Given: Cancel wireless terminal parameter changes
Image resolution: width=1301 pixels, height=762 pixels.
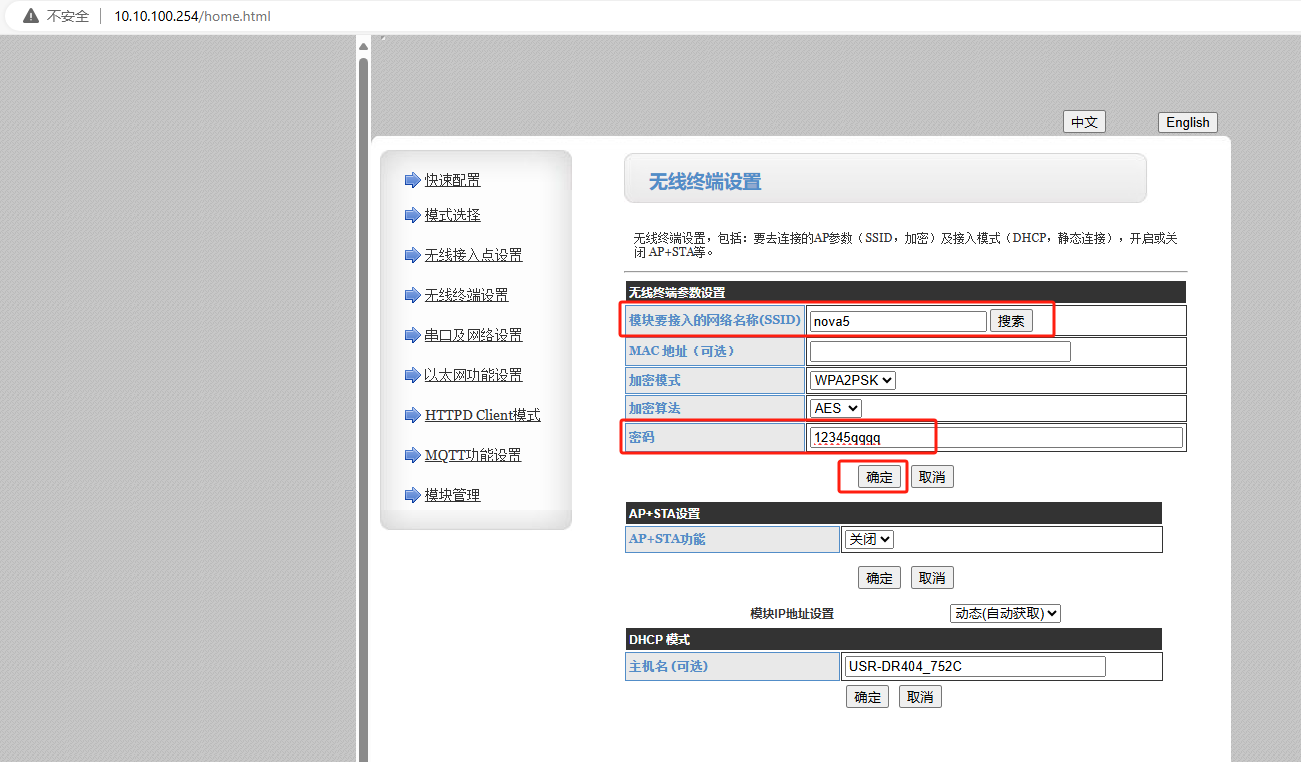Looking at the screenshot, I should coord(932,477).
